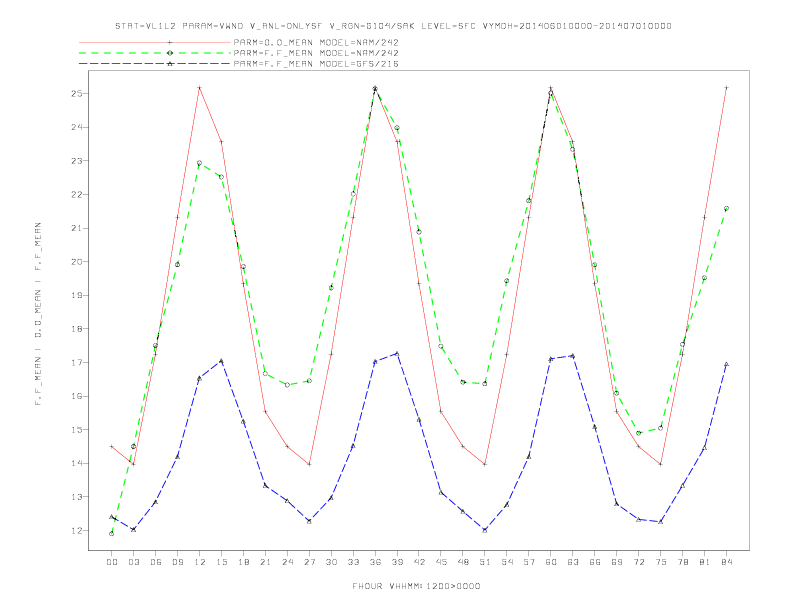Screen dimensions: 792x612
Task: Click green circle data point at hour 12
Action: 200,163
